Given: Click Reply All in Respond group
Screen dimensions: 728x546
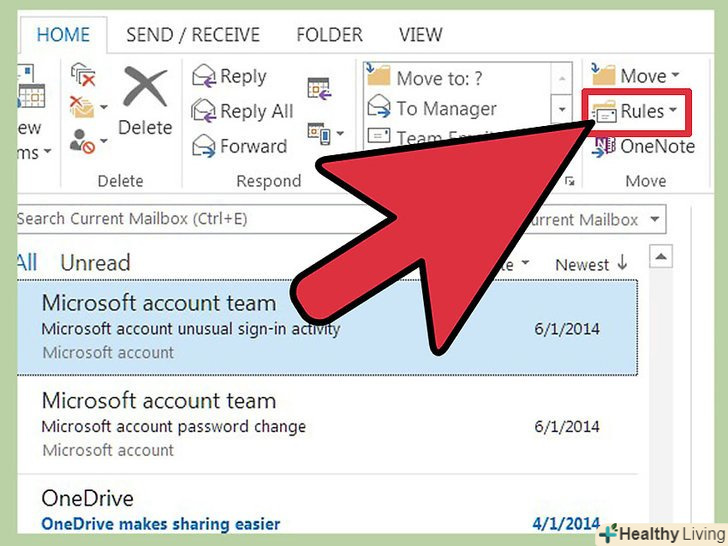Looking at the screenshot, I should (x=242, y=111).
